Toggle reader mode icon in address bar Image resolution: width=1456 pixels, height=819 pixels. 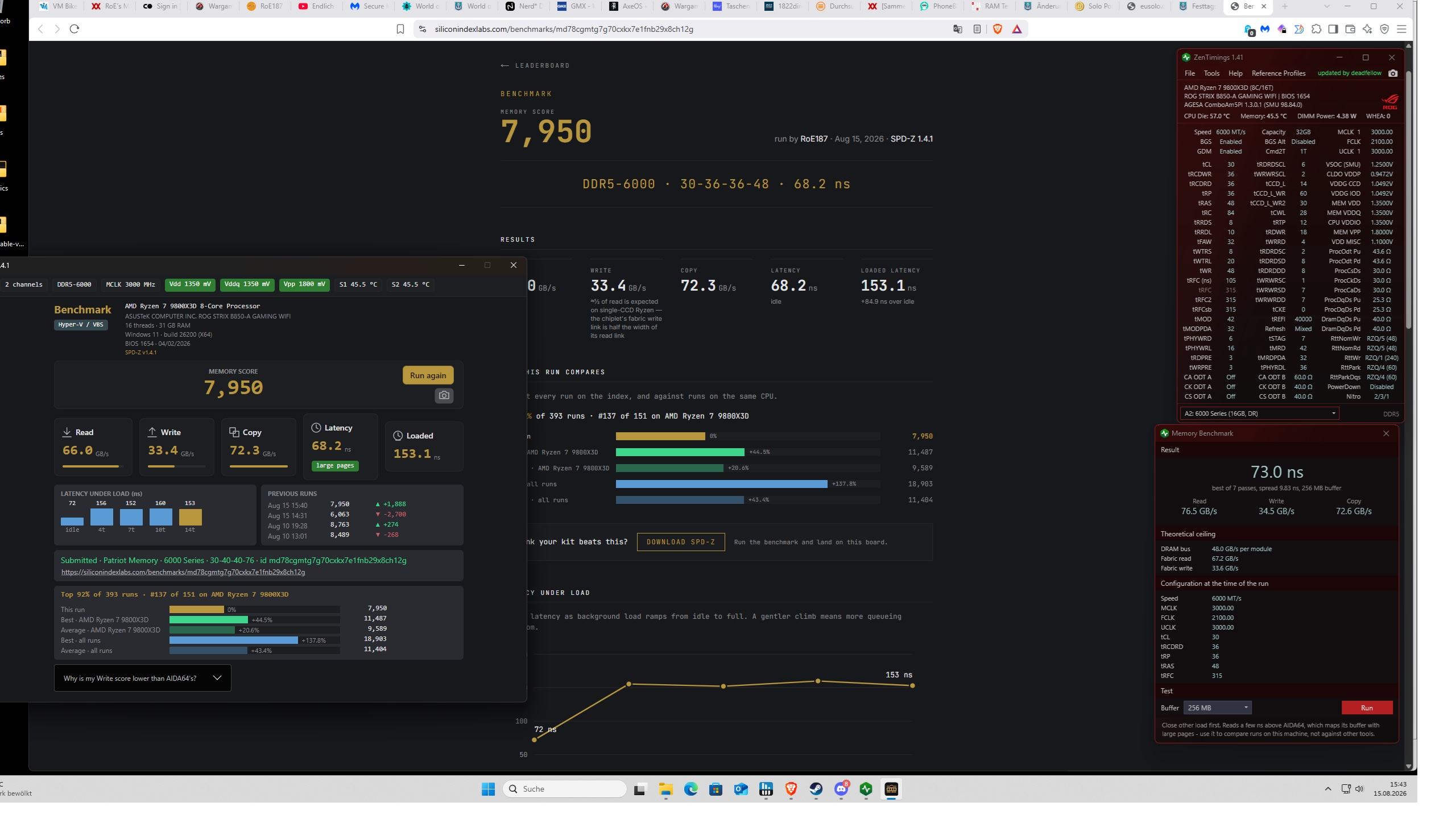977,29
